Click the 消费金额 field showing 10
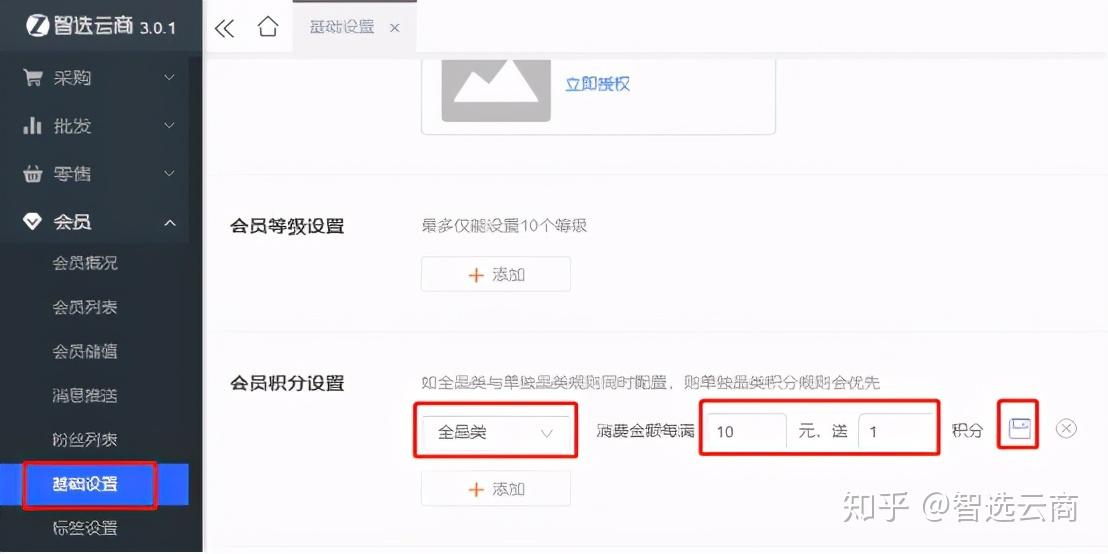The width and height of the screenshot is (1108, 554). [x=747, y=431]
